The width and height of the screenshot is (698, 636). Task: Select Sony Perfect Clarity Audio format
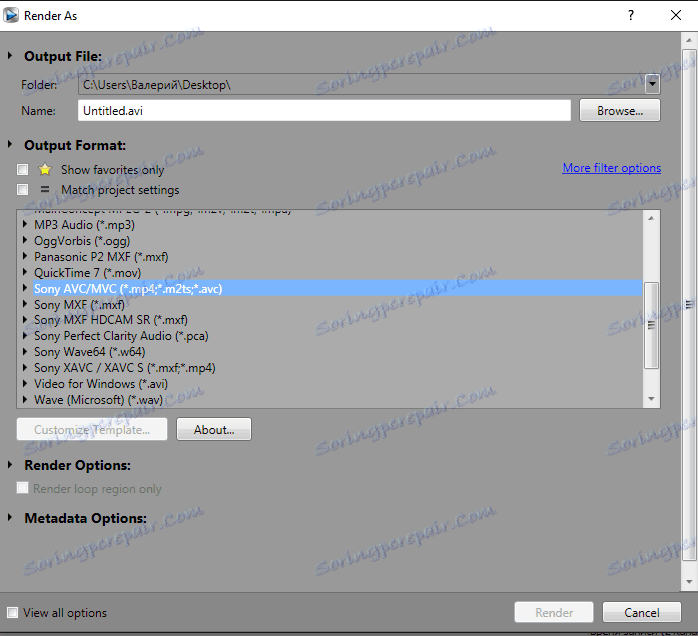tap(122, 336)
